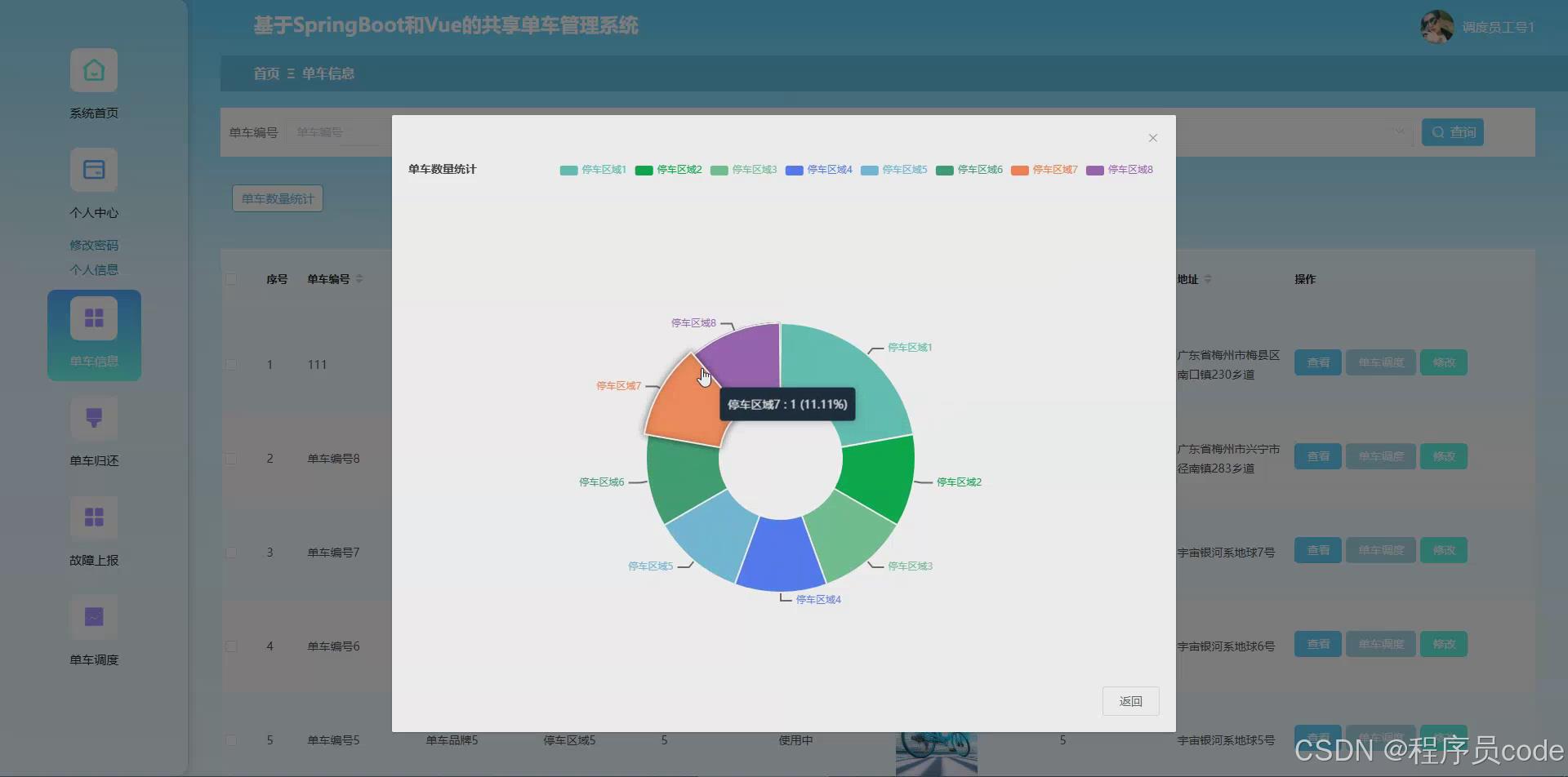The width and height of the screenshot is (1568, 777).
Task: Click the magnifier icon on 查询 button
Action: (x=1439, y=131)
